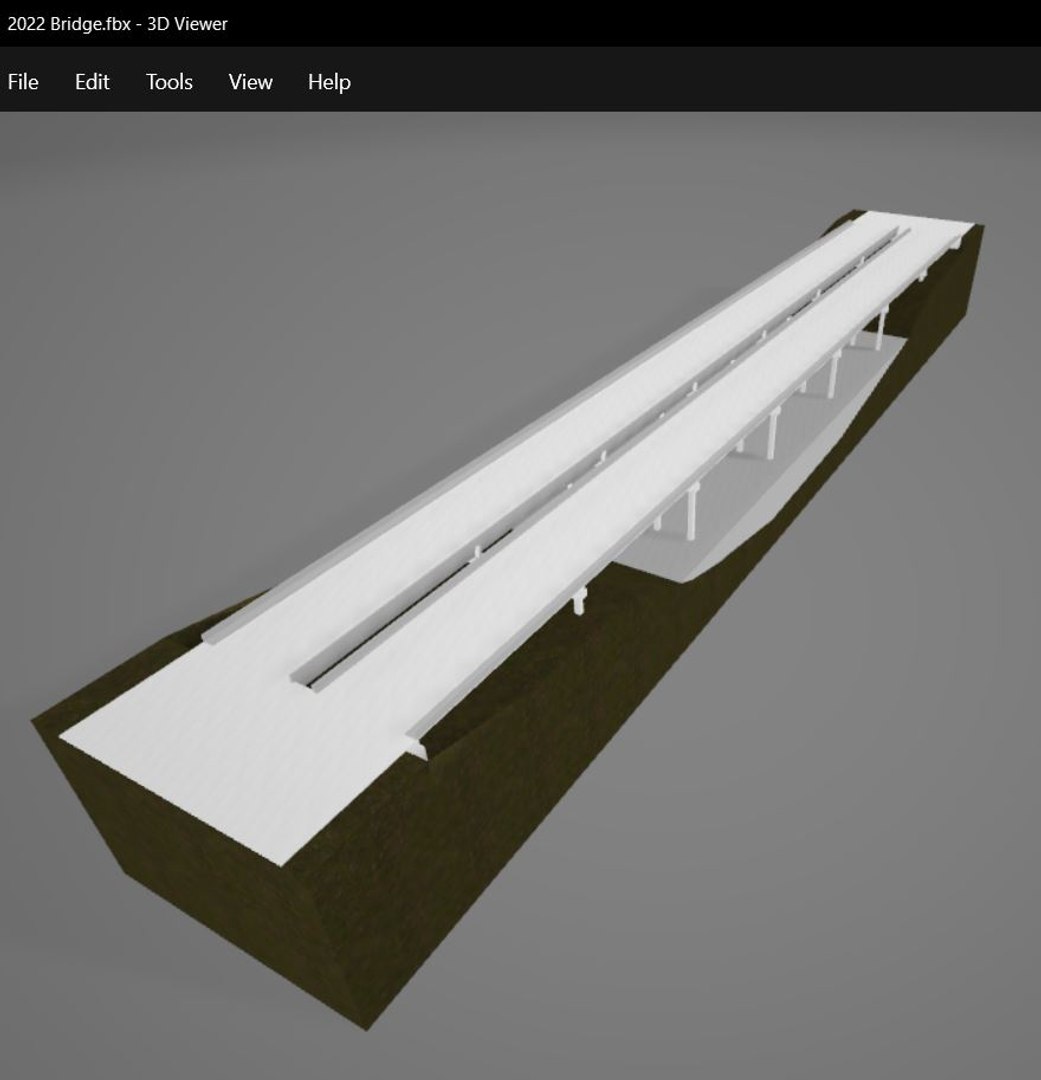Screen dimensions: 1041x1080
Task: Open the File menu
Action: (x=23, y=82)
